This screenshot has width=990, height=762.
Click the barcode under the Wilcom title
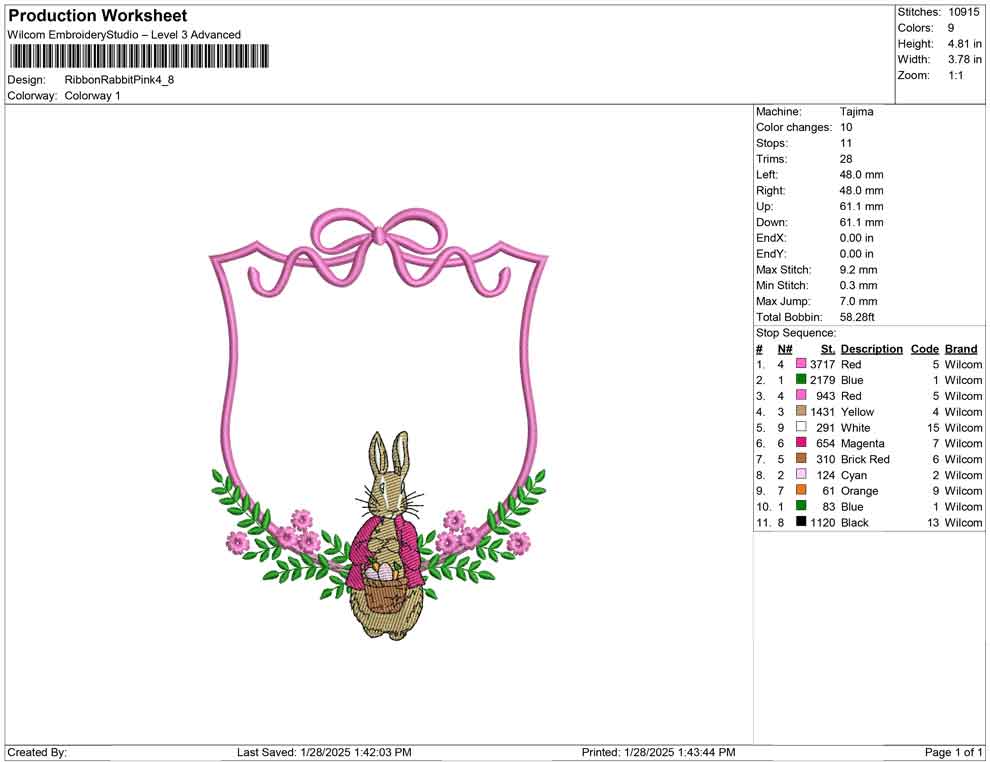tap(138, 56)
